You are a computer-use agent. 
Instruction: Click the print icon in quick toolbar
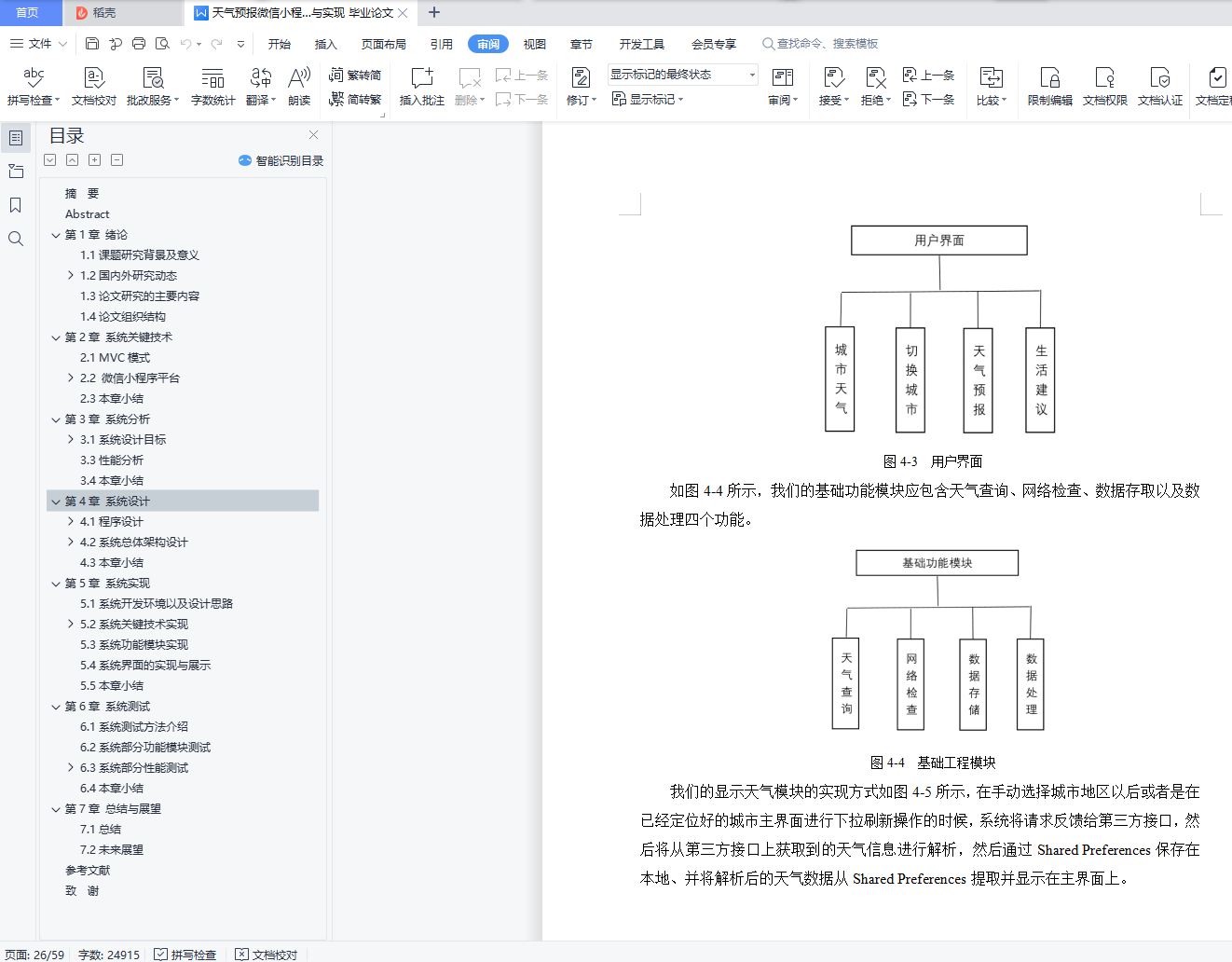click(139, 44)
